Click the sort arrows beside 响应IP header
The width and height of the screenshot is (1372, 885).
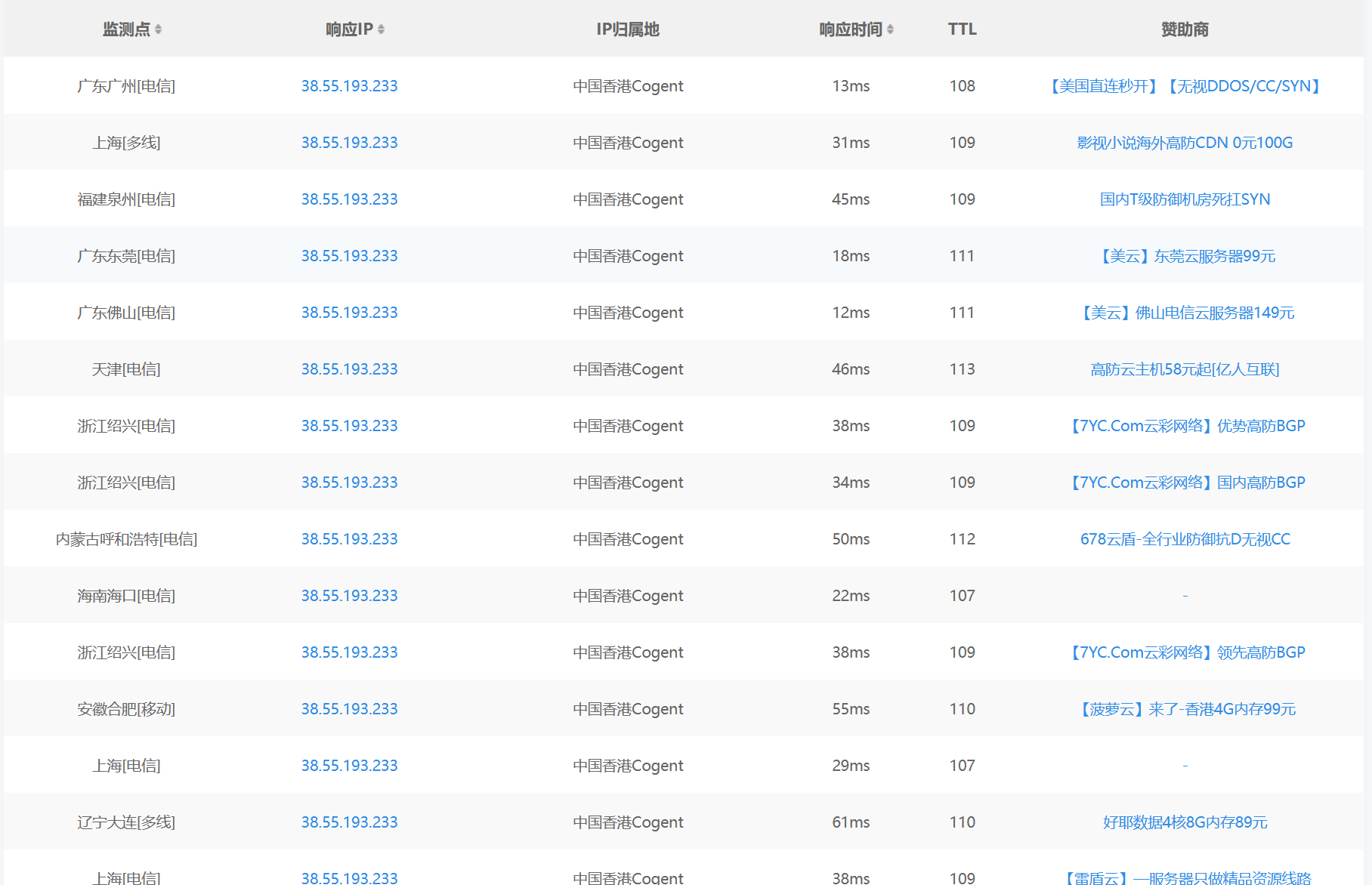pos(381,29)
